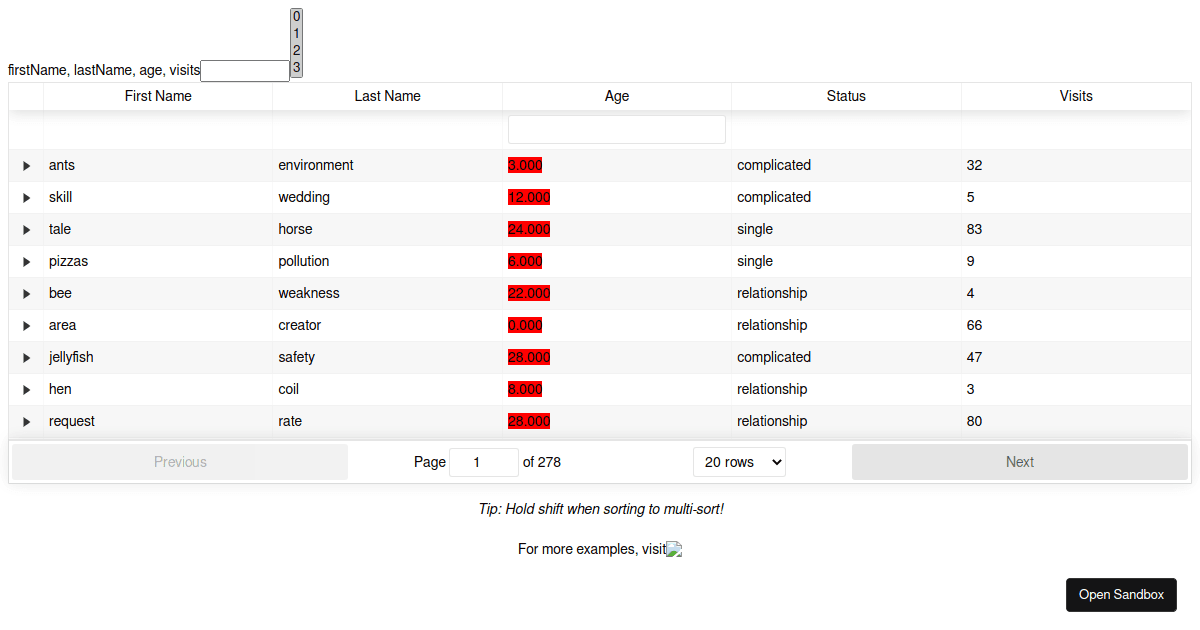Expand the jellyfish safety row
The height and width of the screenshot is (630, 1200).
tap(27, 358)
